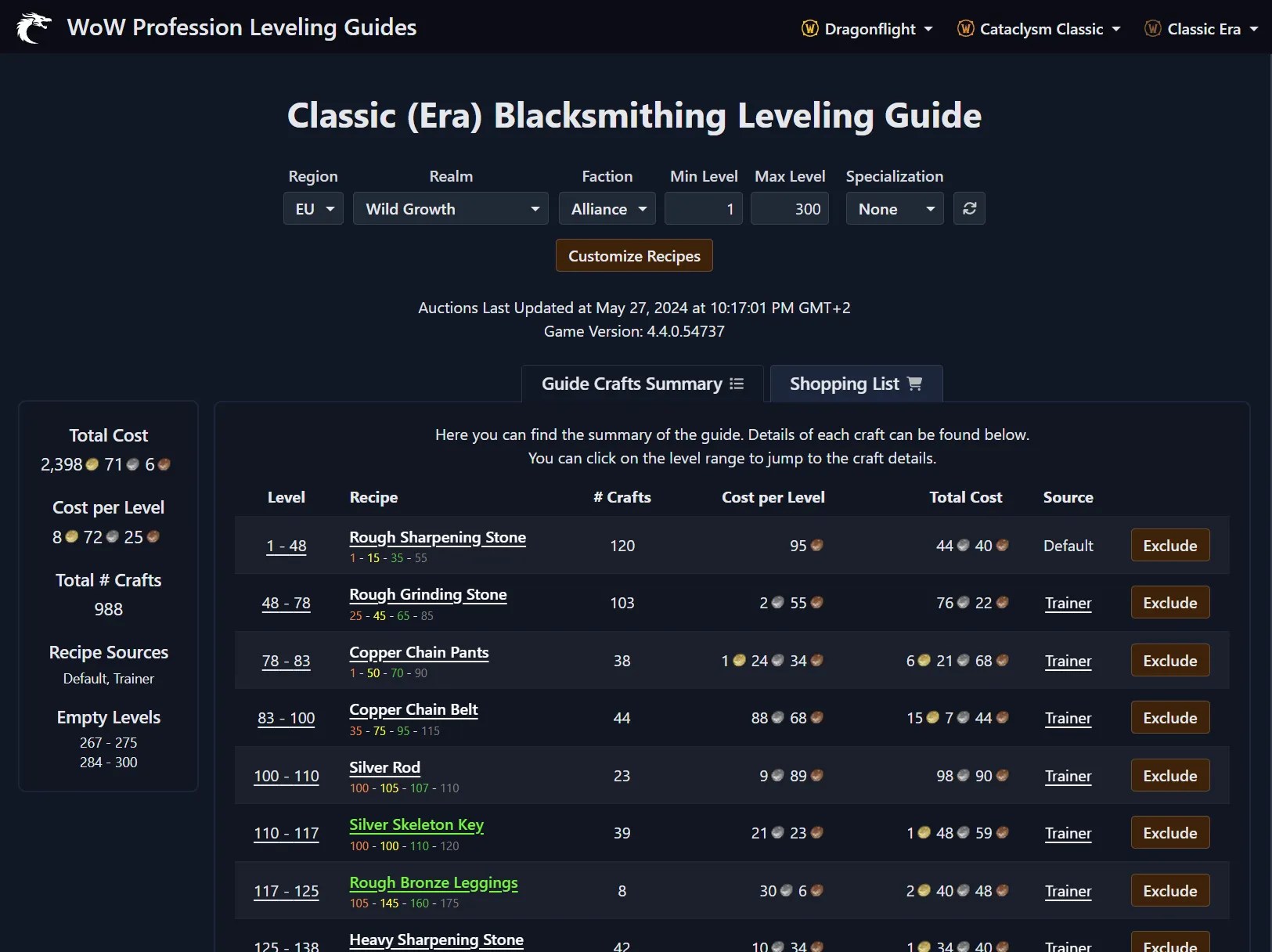This screenshot has width=1272, height=952.
Task: Open the Region dropdown showing EU
Action: (x=312, y=208)
